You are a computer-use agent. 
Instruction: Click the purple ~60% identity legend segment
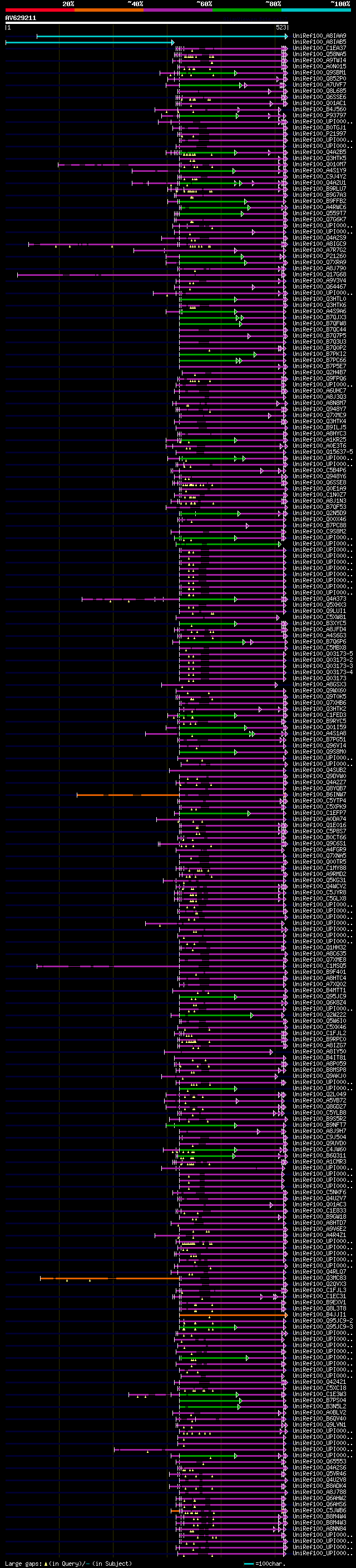[x=177, y=10]
